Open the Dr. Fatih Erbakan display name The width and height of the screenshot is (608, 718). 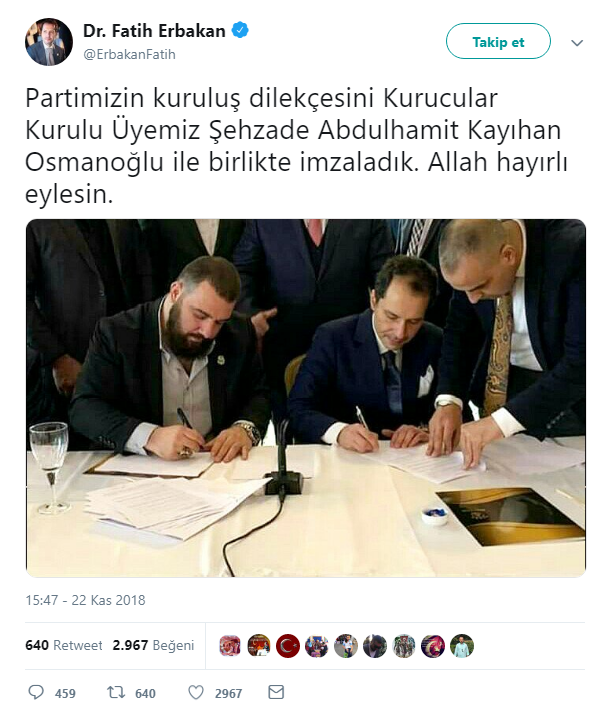[x=154, y=31]
